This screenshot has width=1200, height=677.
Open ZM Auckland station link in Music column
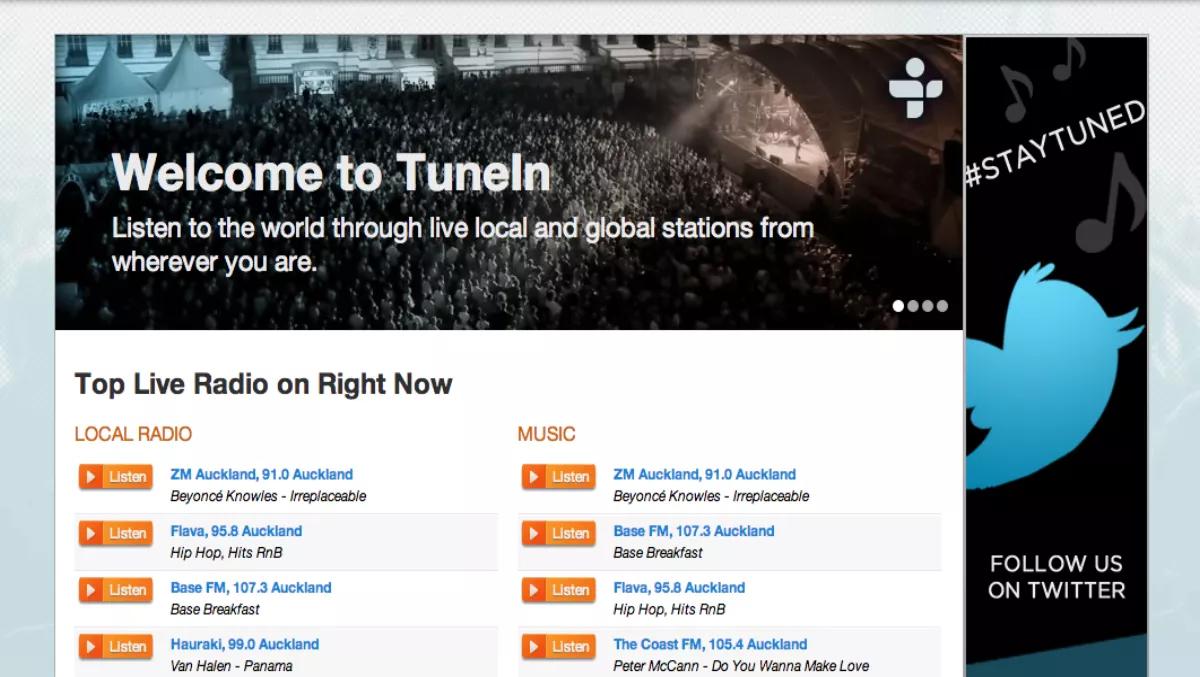(705, 475)
